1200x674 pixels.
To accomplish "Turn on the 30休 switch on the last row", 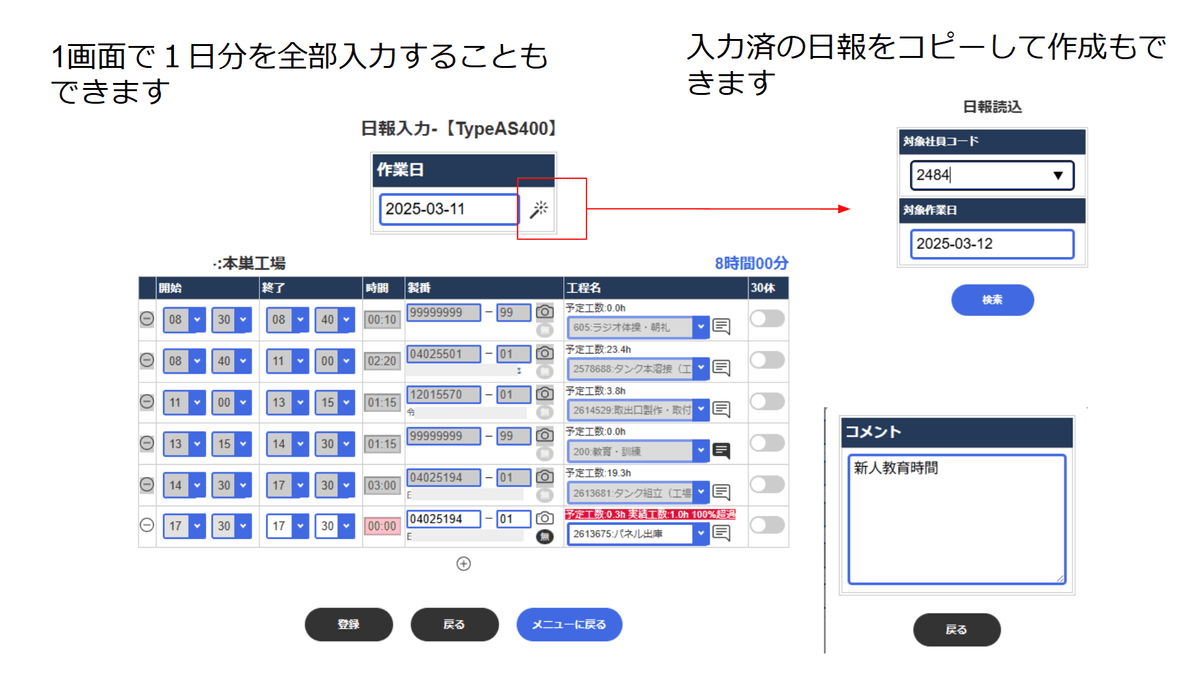I will point(768,524).
